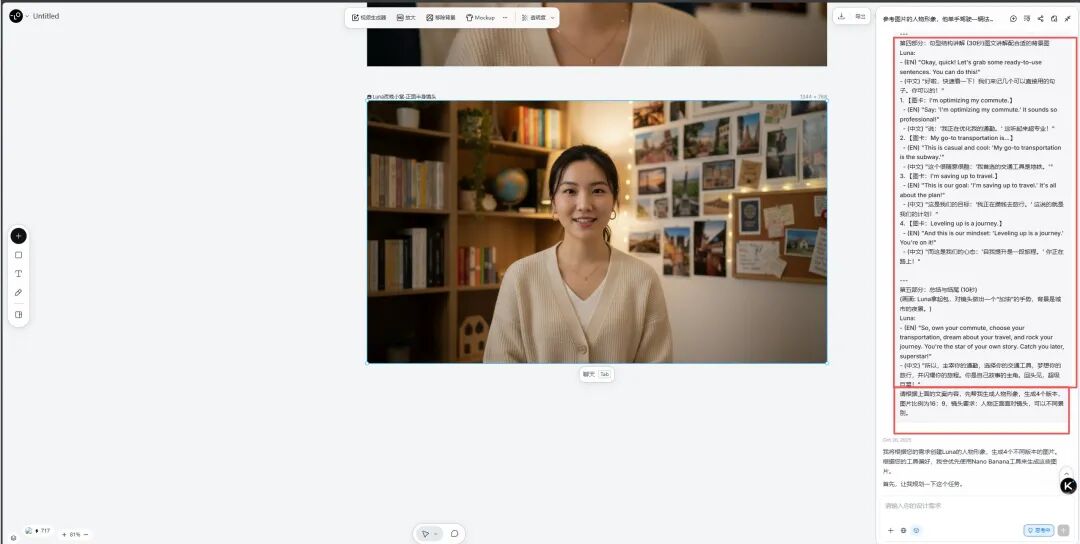This screenshot has height=544, width=1080.
Task: Select the pencil draw tool
Action: click(19, 293)
